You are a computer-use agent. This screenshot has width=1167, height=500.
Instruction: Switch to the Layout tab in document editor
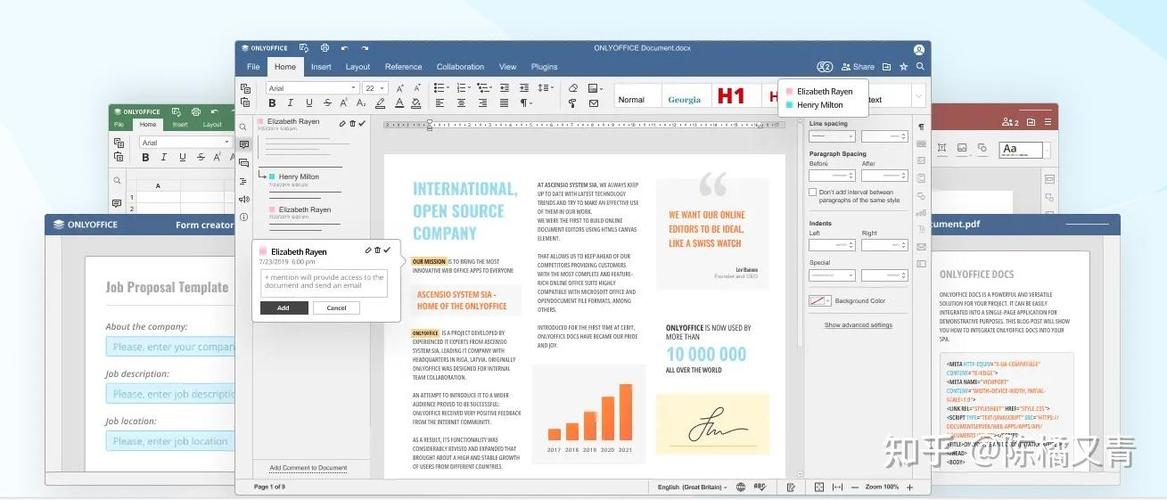(357, 67)
